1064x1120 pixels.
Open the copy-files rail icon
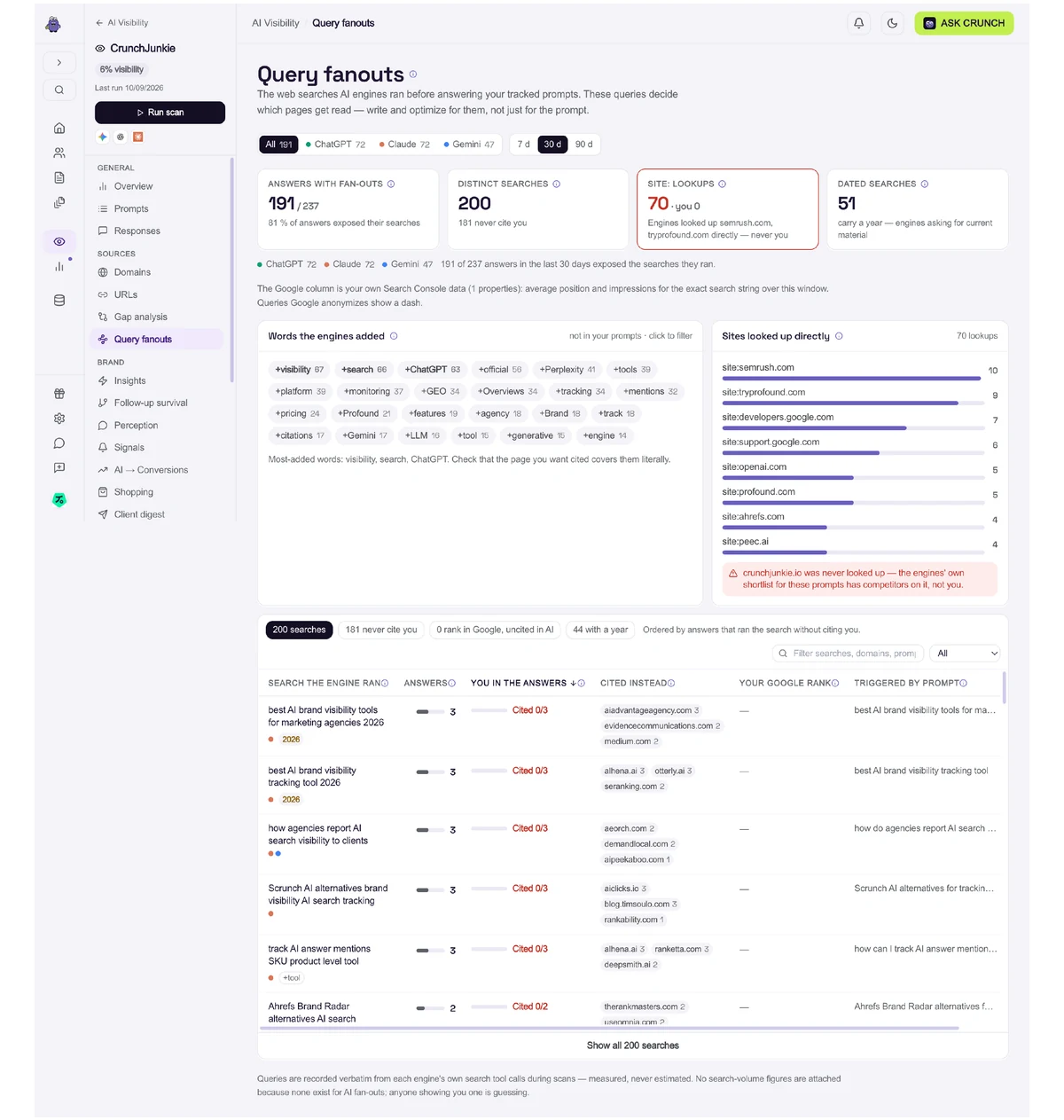click(x=59, y=202)
